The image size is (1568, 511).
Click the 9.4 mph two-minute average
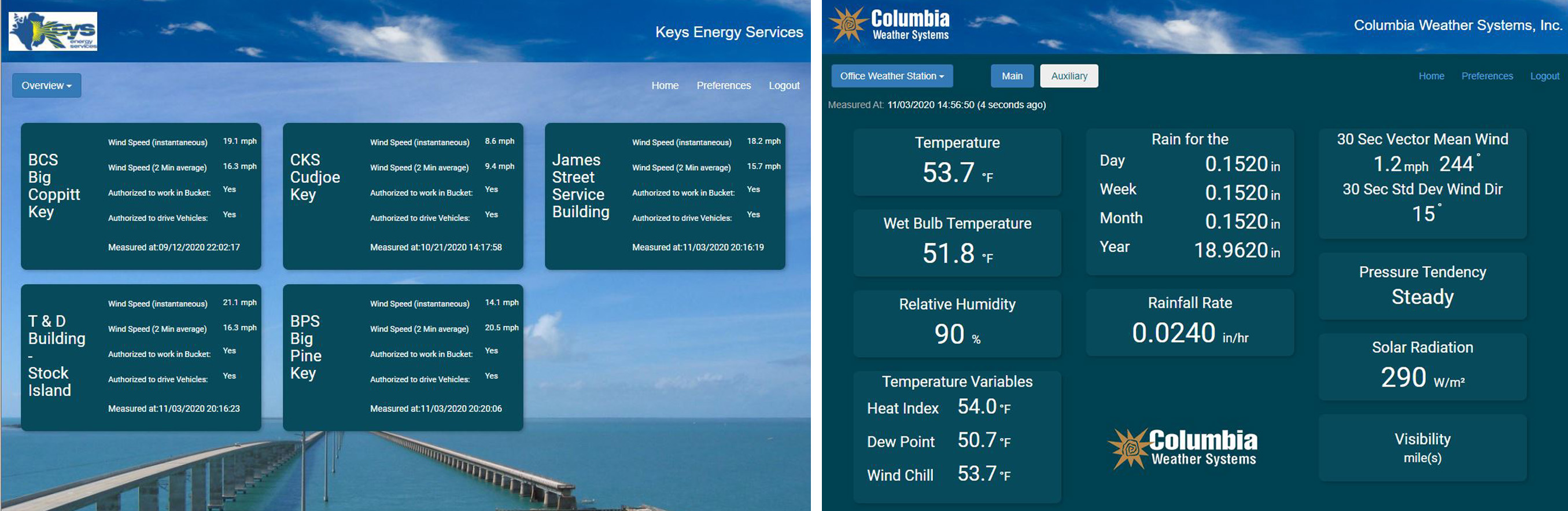click(x=499, y=166)
